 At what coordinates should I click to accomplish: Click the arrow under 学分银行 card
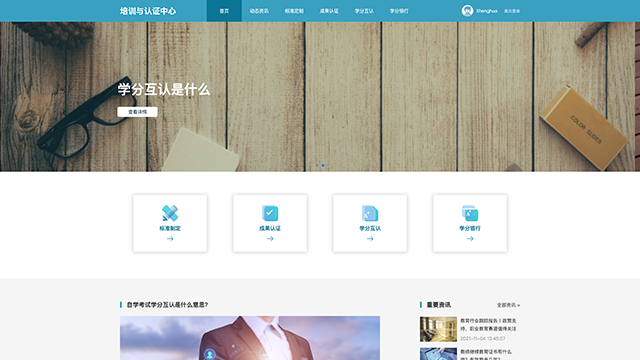[470, 239]
